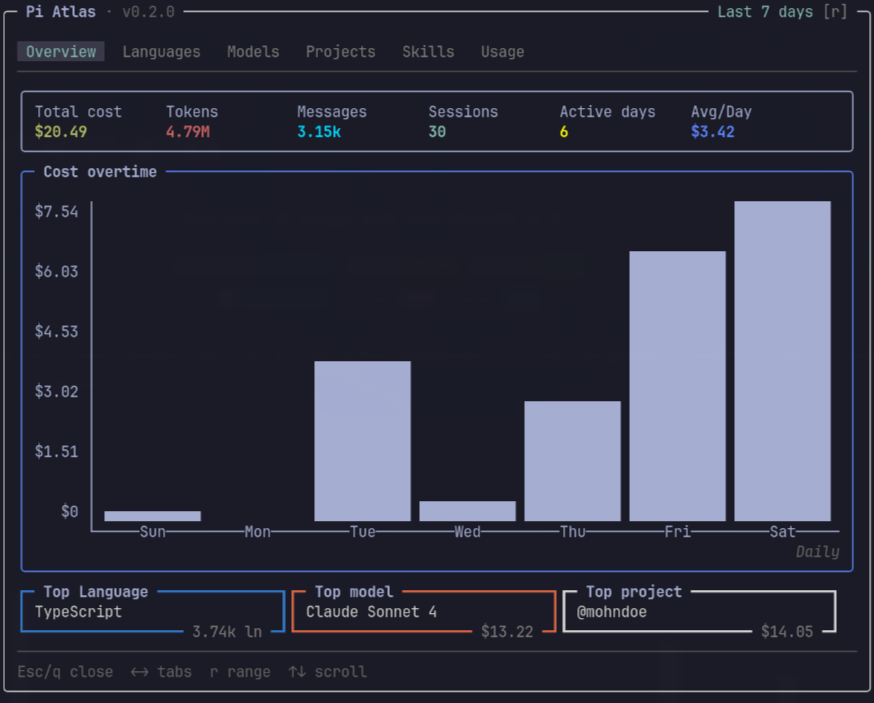The width and height of the screenshot is (874, 703).
Task: Open the Languages tab
Action: 161,52
